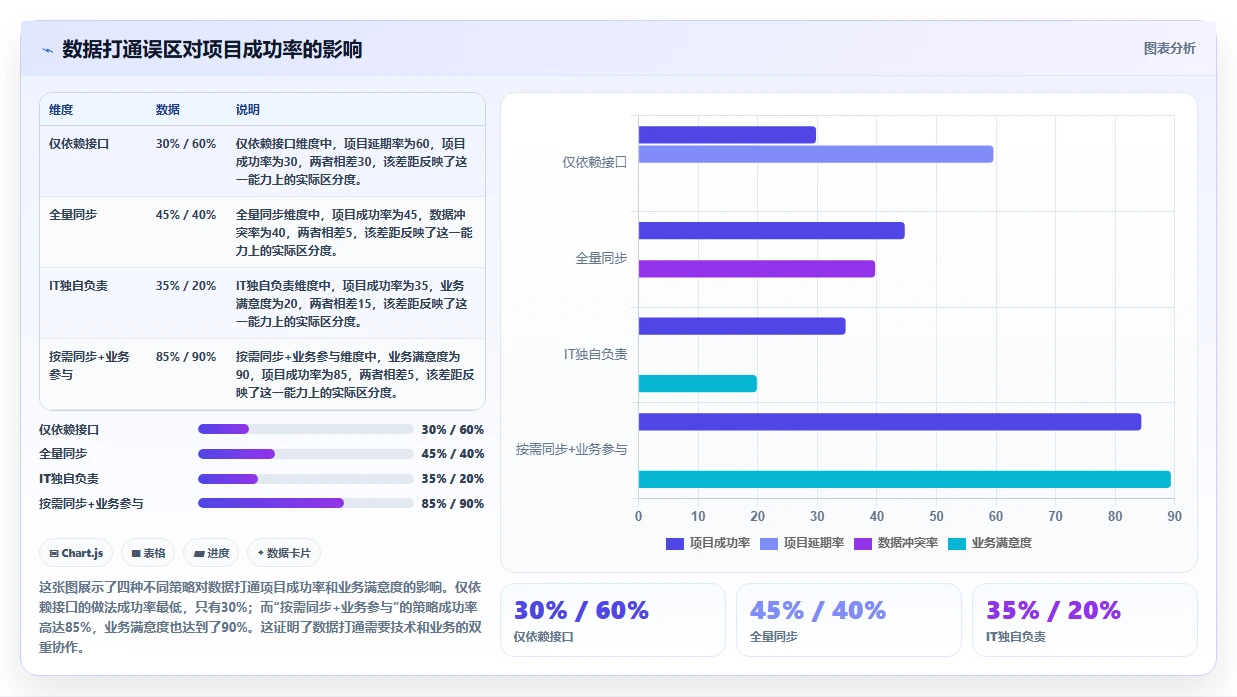Select the 表格 tag chip
This screenshot has width=1237, height=697.
pos(148,553)
